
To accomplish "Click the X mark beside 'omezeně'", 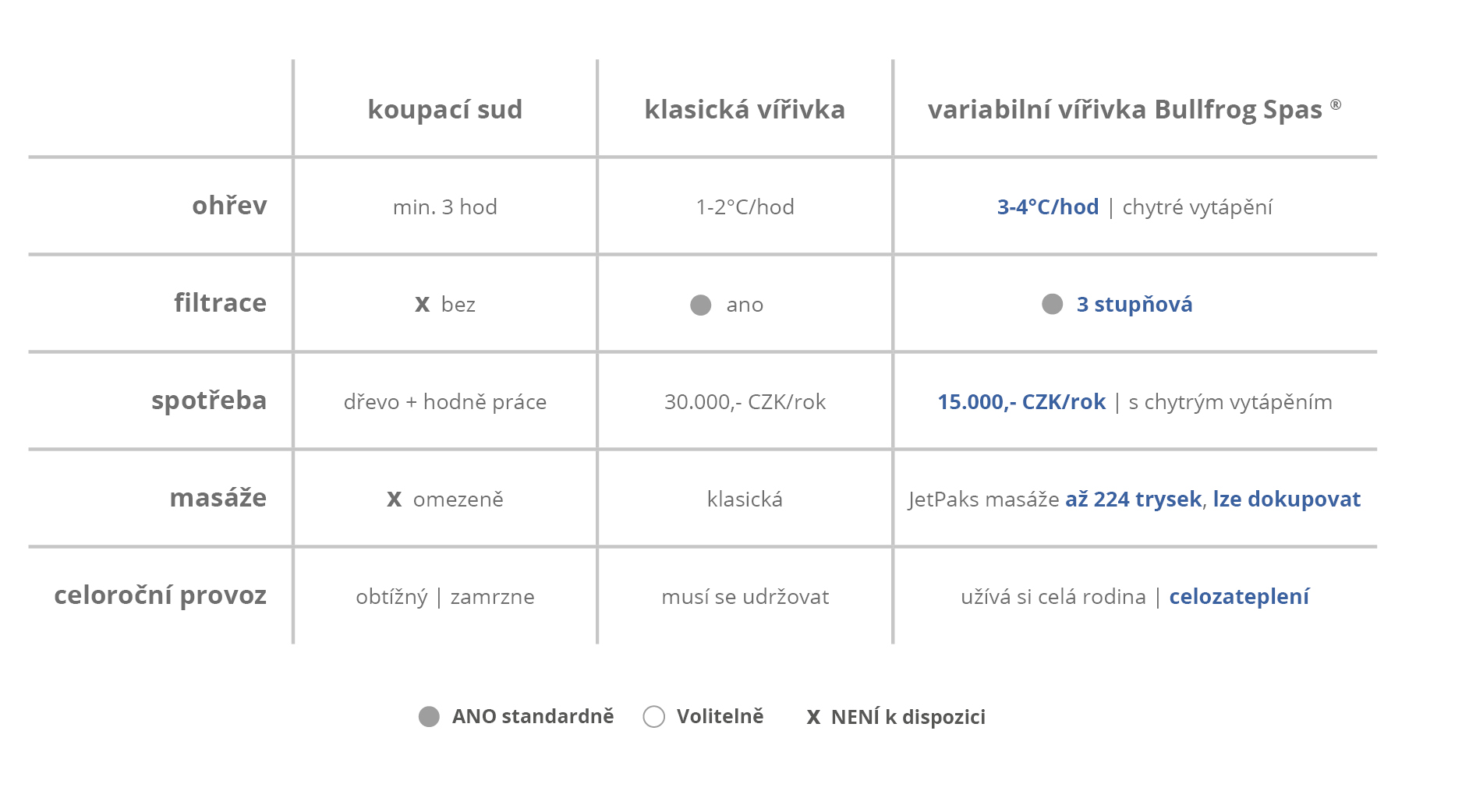I will click(395, 500).
